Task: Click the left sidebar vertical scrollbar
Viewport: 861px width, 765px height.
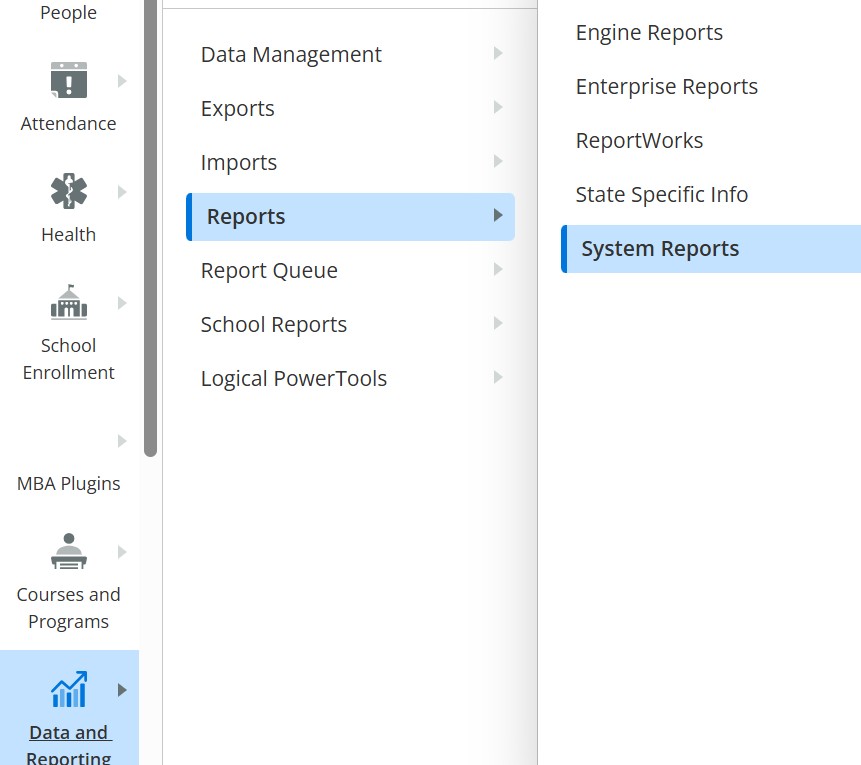Action: [x=150, y=230]
